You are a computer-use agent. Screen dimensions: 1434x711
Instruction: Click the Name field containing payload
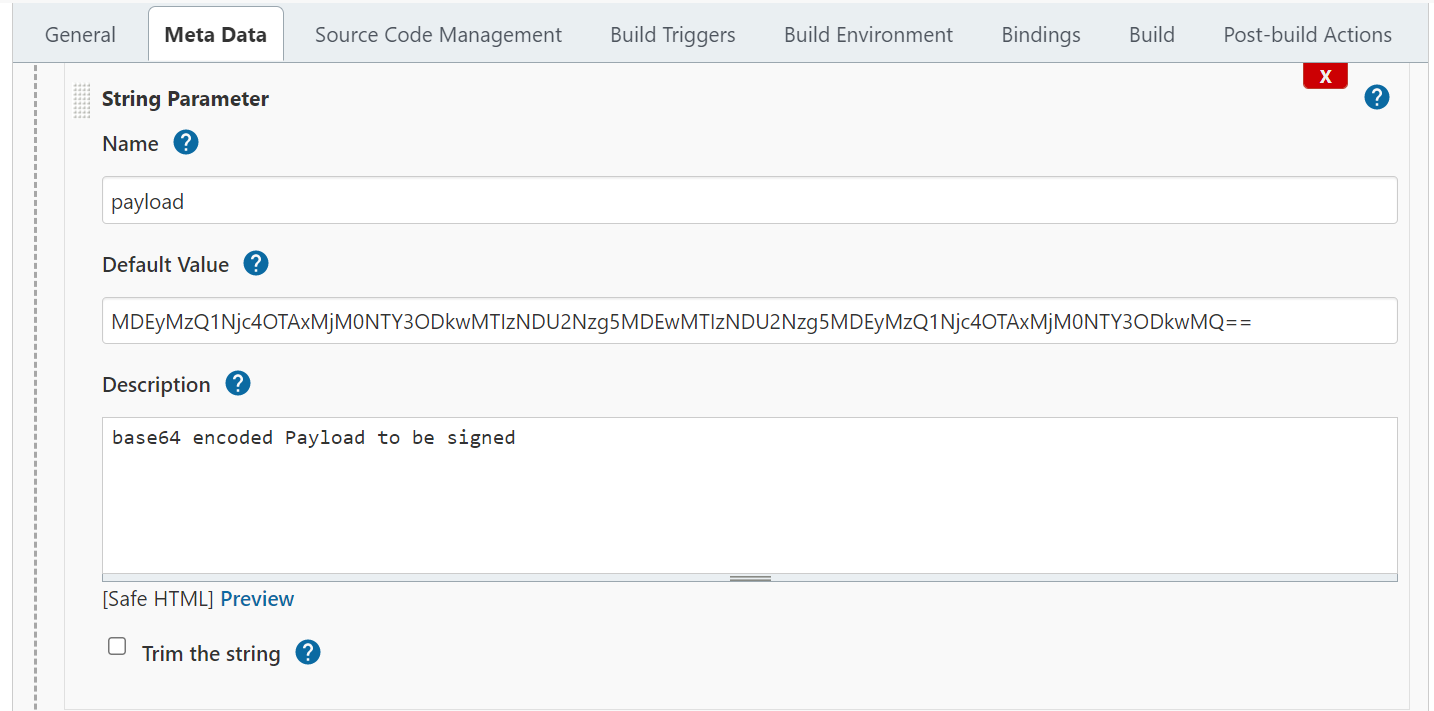point(749,201)
